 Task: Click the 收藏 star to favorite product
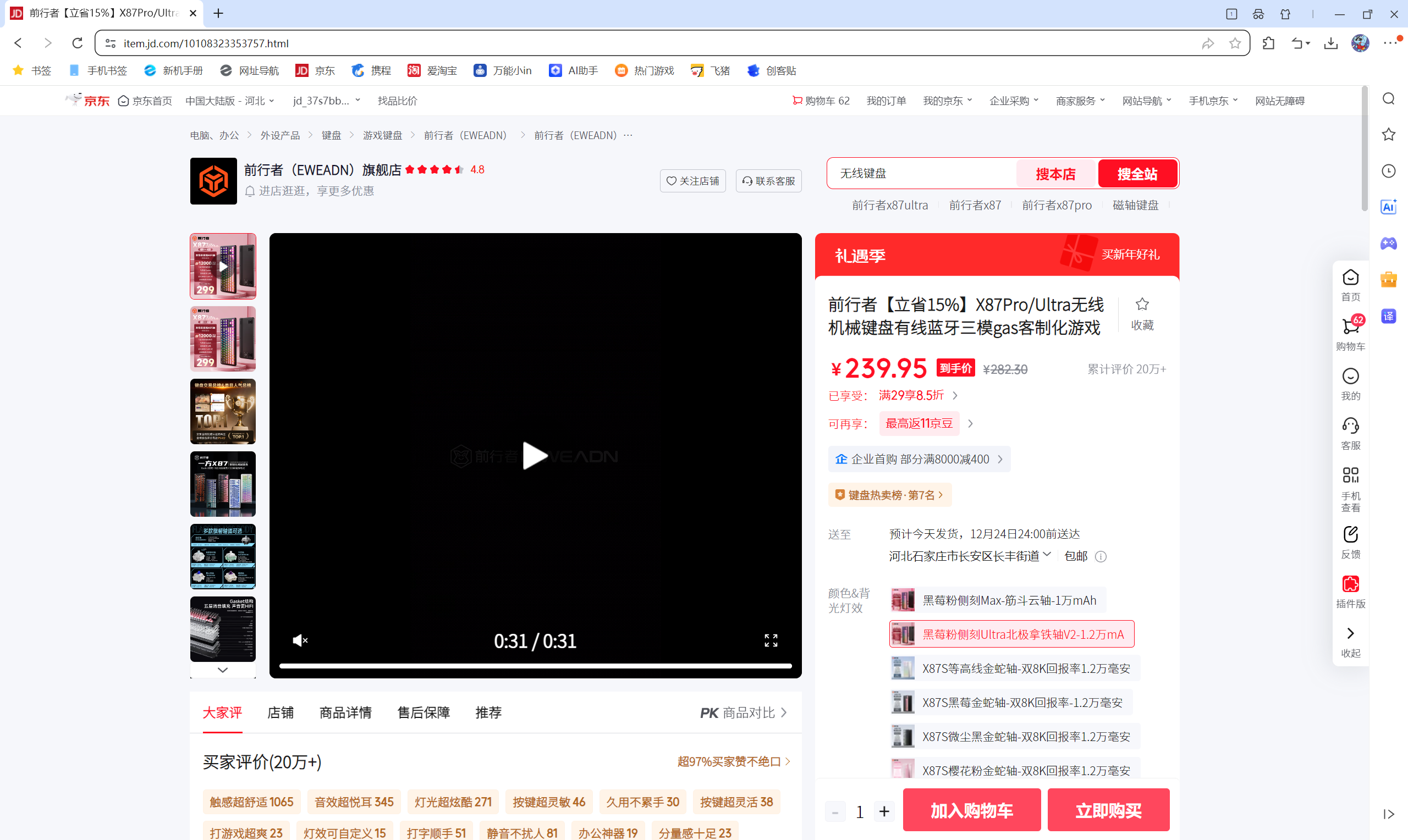coord(1141,305)
